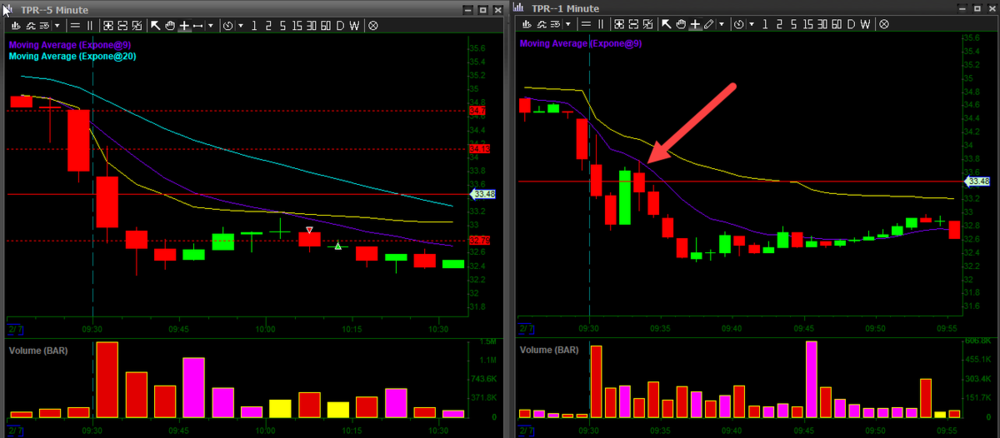Screen dimensions: 1000x438
Task: Set 5 Minute chart to Daily (D) timeframe
Action: (x=339, y=25)
